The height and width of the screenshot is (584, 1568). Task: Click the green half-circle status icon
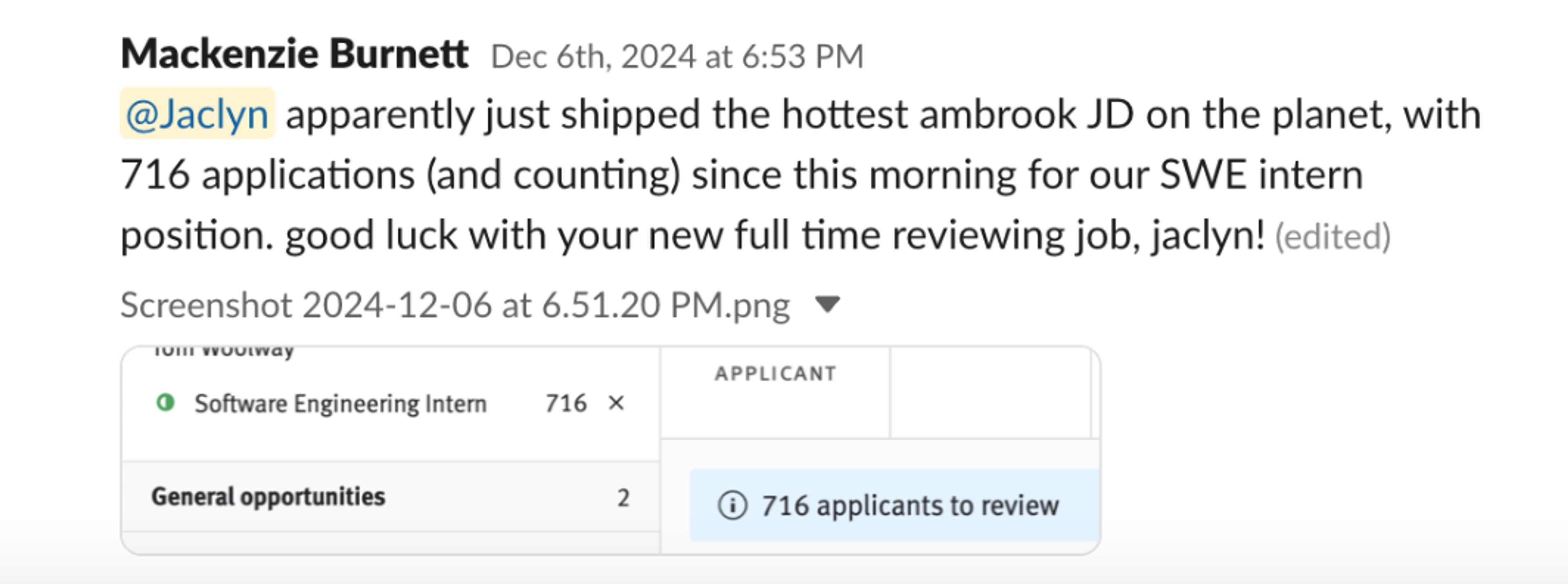pos(165,403)
